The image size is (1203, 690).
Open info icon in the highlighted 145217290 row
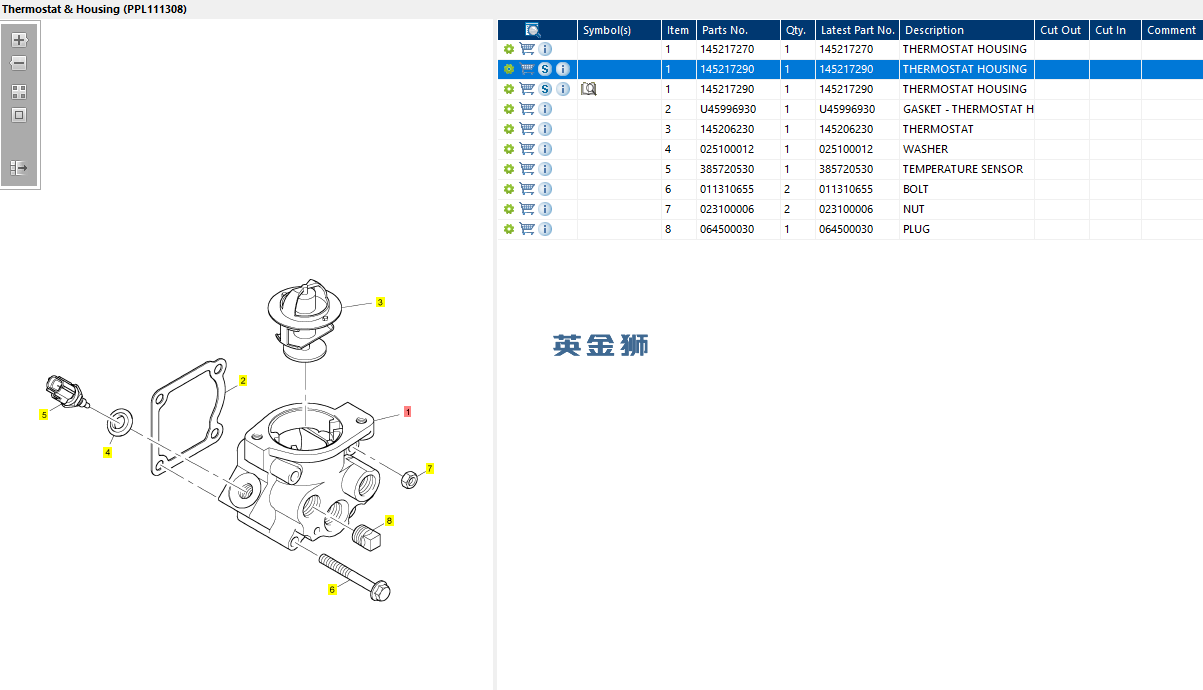[x=563, y=69]
